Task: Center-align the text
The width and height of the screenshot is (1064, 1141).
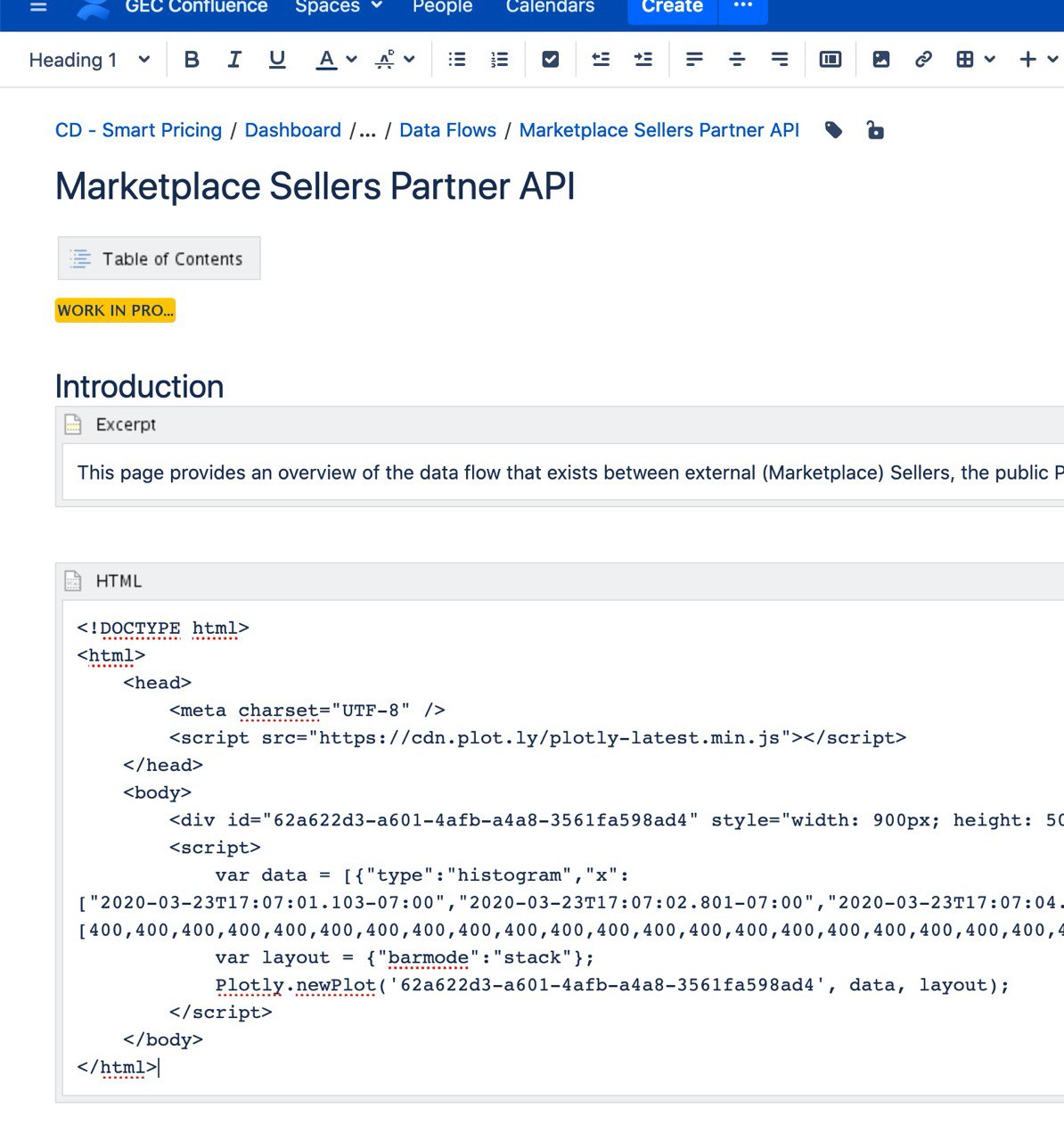Action: click(737, 60)
